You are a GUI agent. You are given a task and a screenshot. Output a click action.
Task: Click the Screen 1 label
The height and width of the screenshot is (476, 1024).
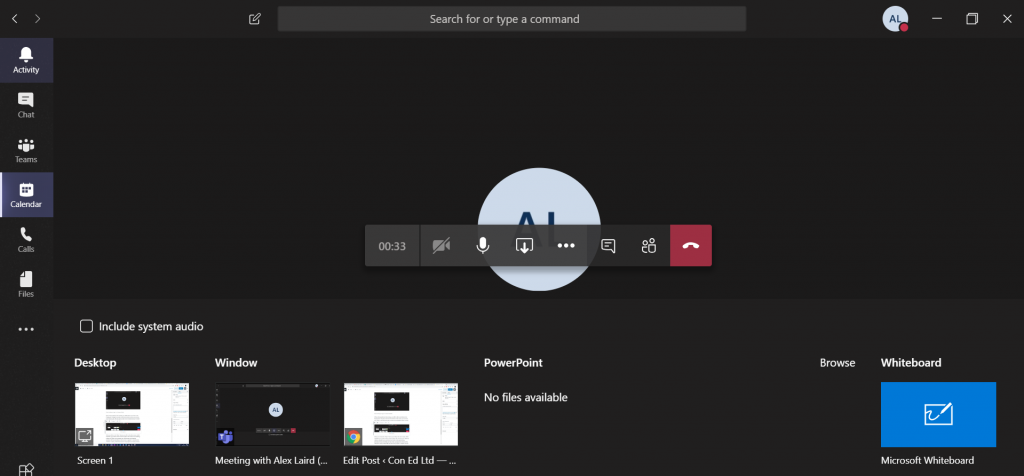(95, 460)
